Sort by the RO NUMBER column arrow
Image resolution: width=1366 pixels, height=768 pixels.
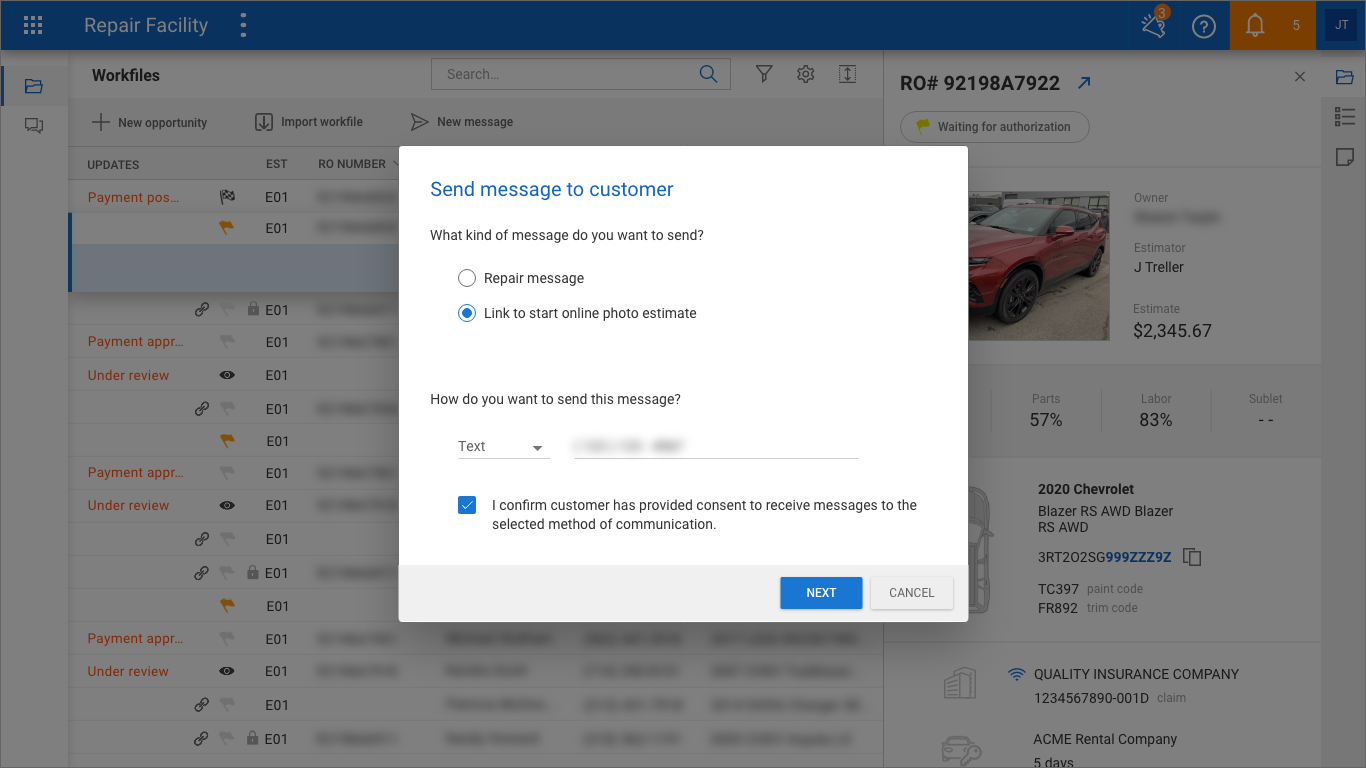pos(398,164)
